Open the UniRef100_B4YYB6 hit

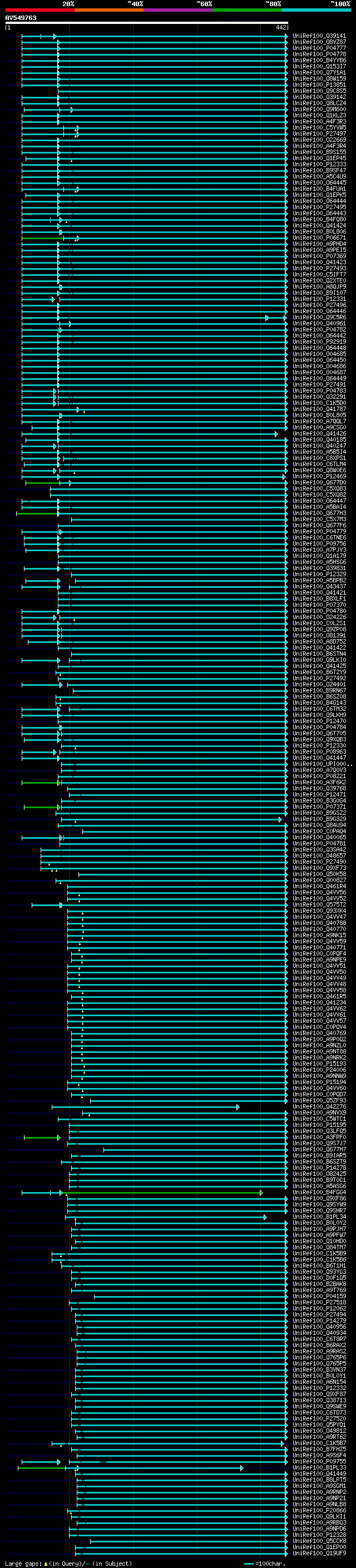pyautogui.click(x=319, y=60)
